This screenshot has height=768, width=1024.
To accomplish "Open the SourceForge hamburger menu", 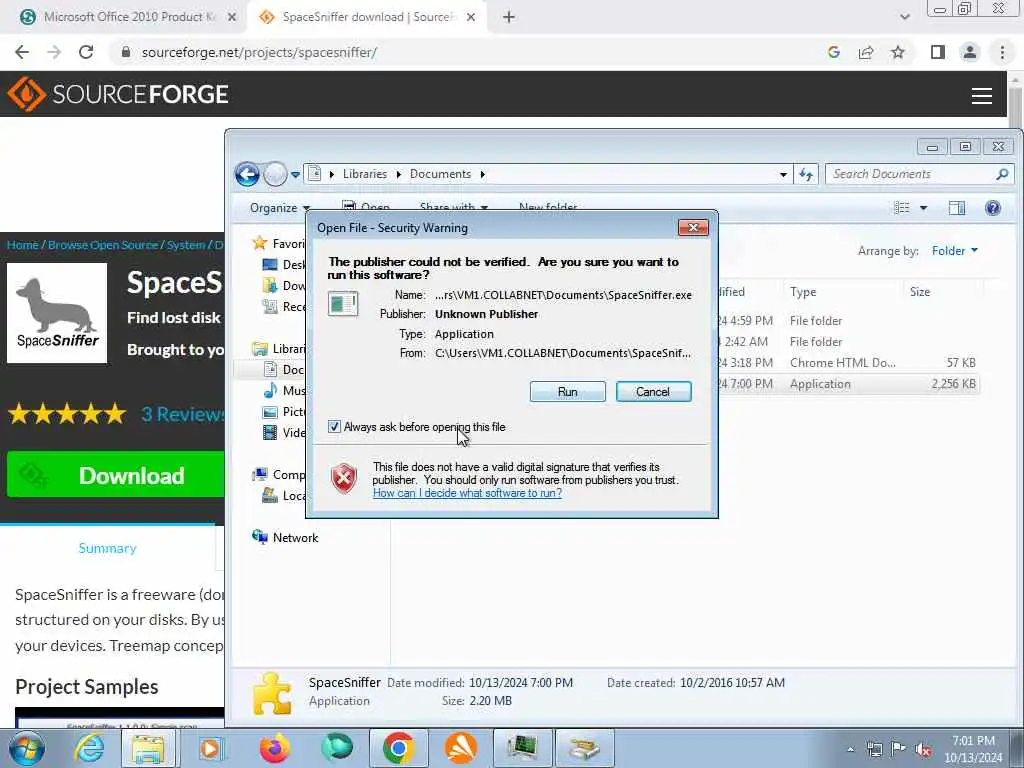I will pos(981,95).
